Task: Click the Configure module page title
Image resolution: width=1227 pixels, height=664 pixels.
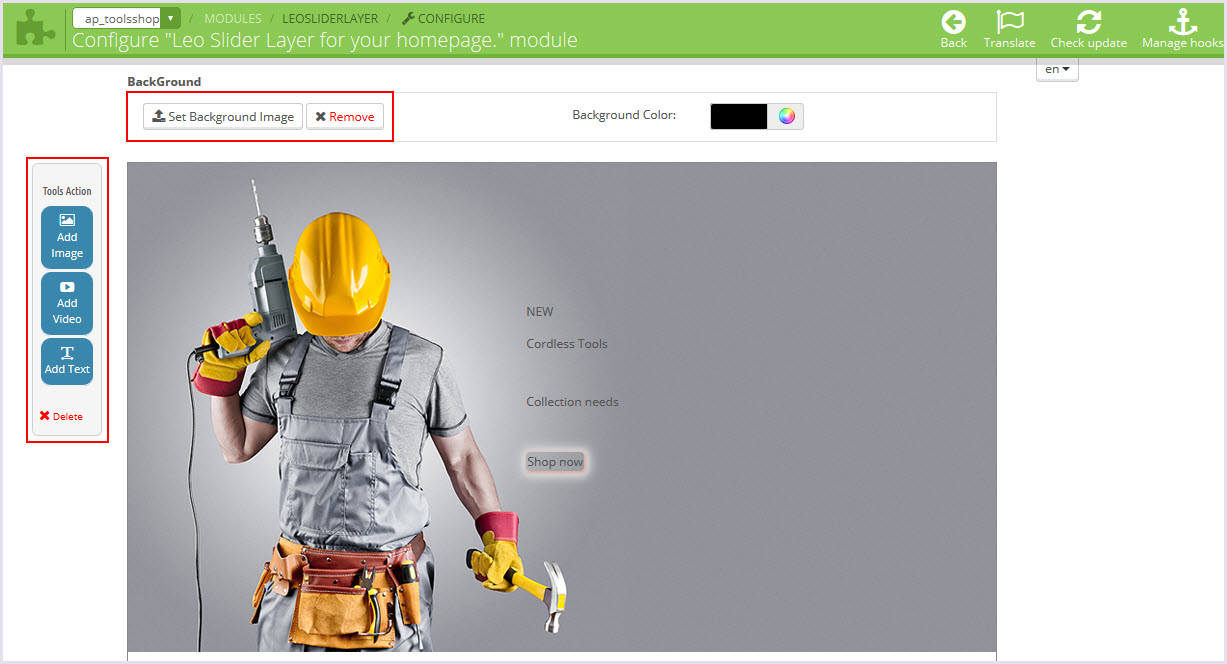Action: [x=325, y=41]
